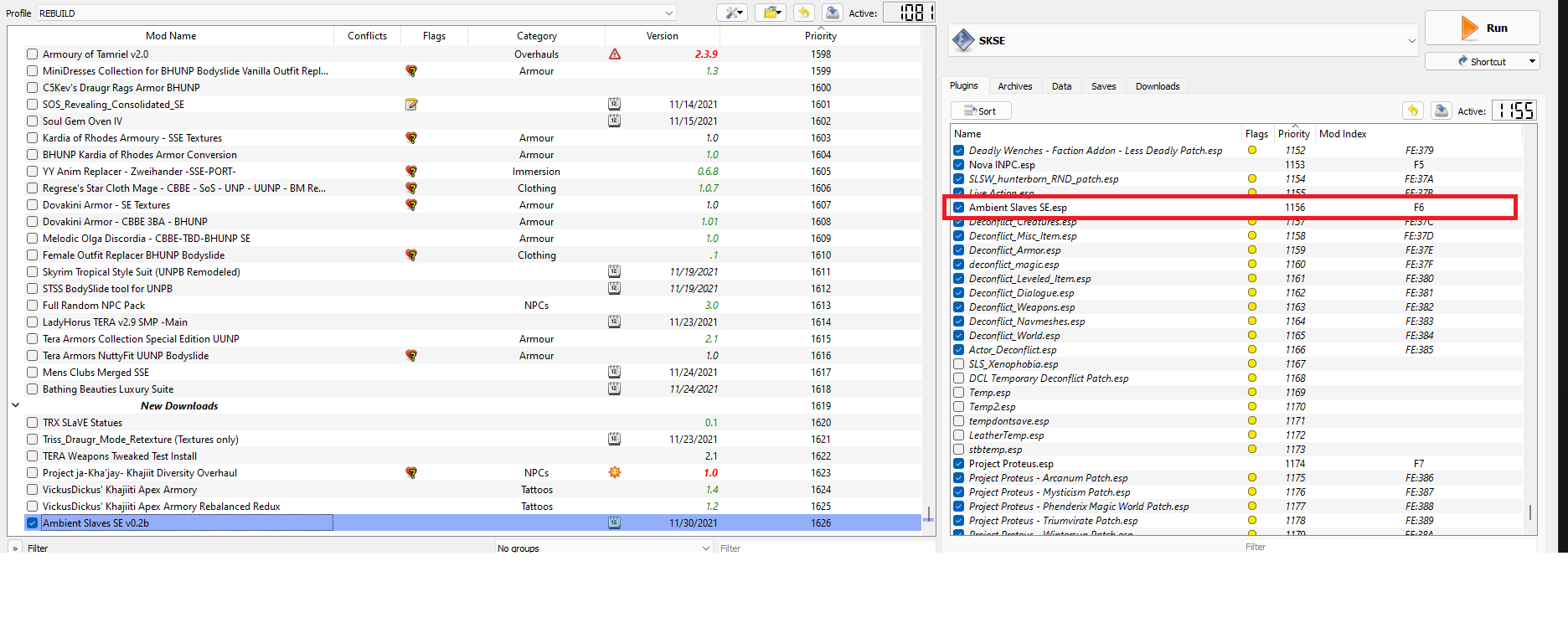Image resolution: width=1568 pixels, height=633 pixels.
Task: Restore mod list backup with yellow arrow
Action: pyautogui.click(x=804, y=13)
